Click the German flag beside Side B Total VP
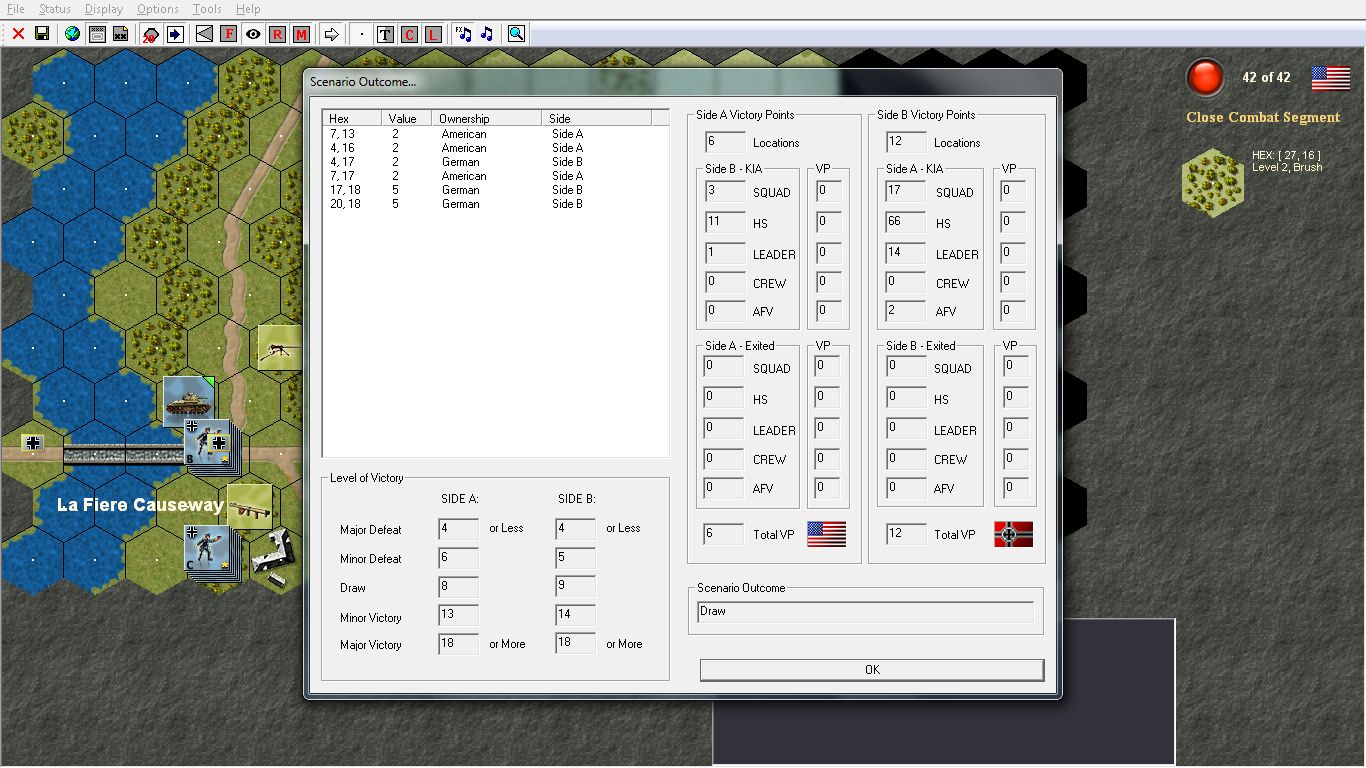The width and height of the screenshot is (1366, 768). point(1013,534)
